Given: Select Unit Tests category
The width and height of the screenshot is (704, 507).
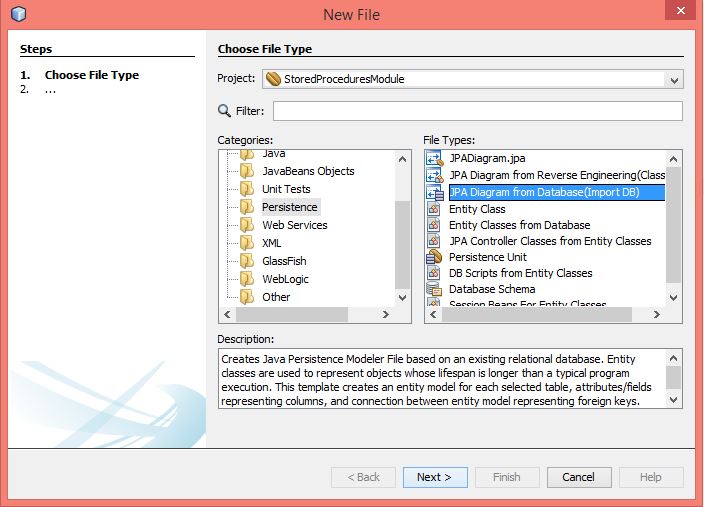Looking at the screenshot, I should tap(286, 189).
